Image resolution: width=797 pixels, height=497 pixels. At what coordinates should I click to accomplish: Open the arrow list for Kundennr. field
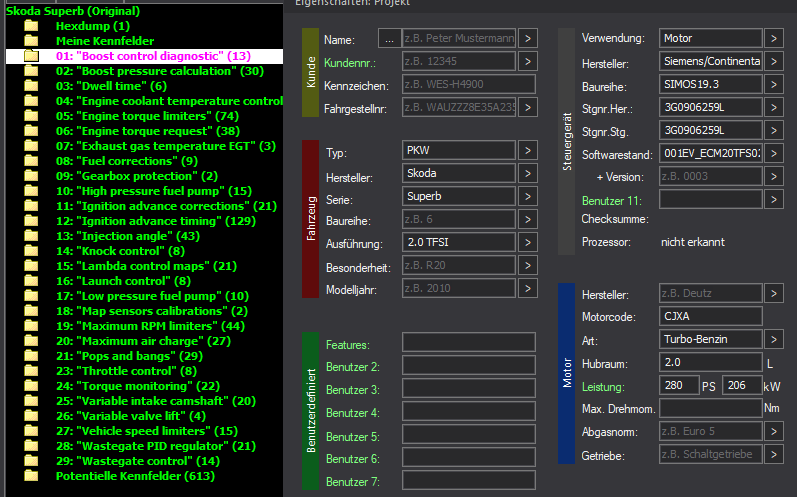coord(528,61)
